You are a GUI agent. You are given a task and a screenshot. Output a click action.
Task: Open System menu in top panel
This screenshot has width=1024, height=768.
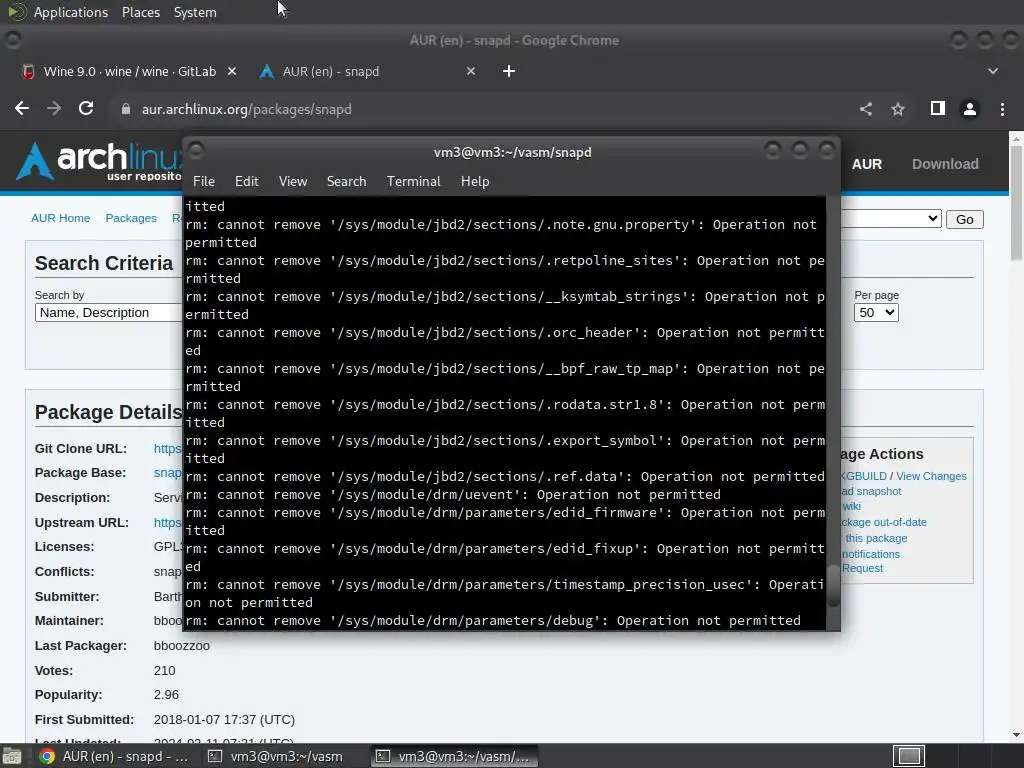(195, 12)
